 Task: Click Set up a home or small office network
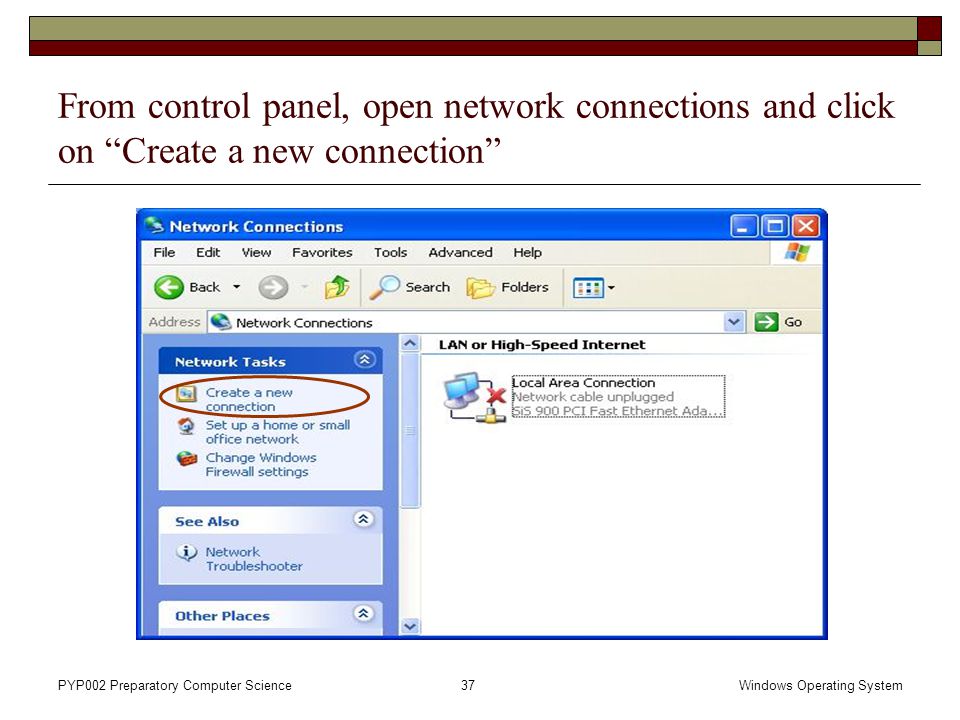point(278,432)
